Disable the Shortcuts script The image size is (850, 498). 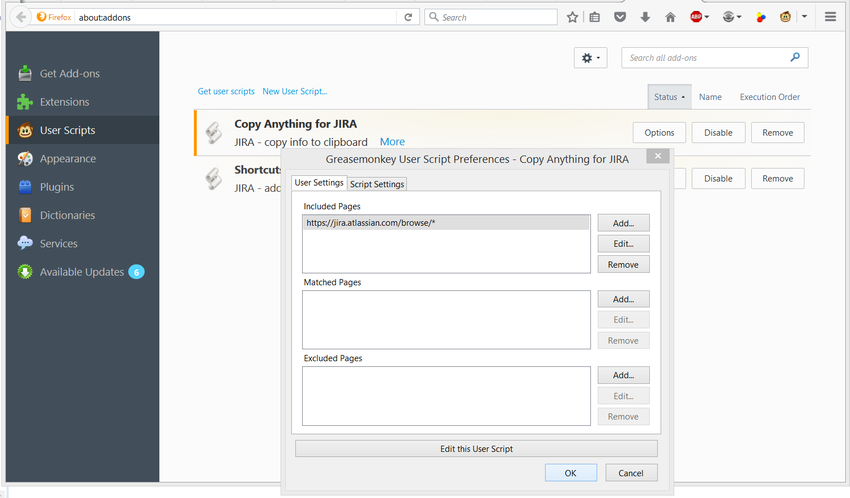click(718, 179)
